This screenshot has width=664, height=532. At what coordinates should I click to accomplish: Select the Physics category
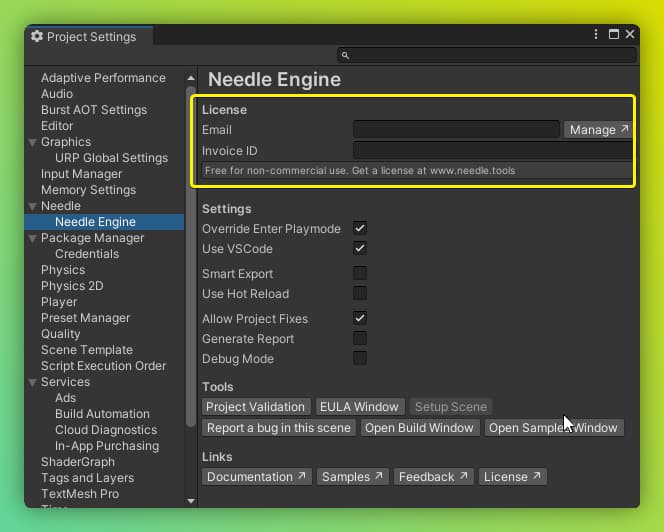point(63,270)
